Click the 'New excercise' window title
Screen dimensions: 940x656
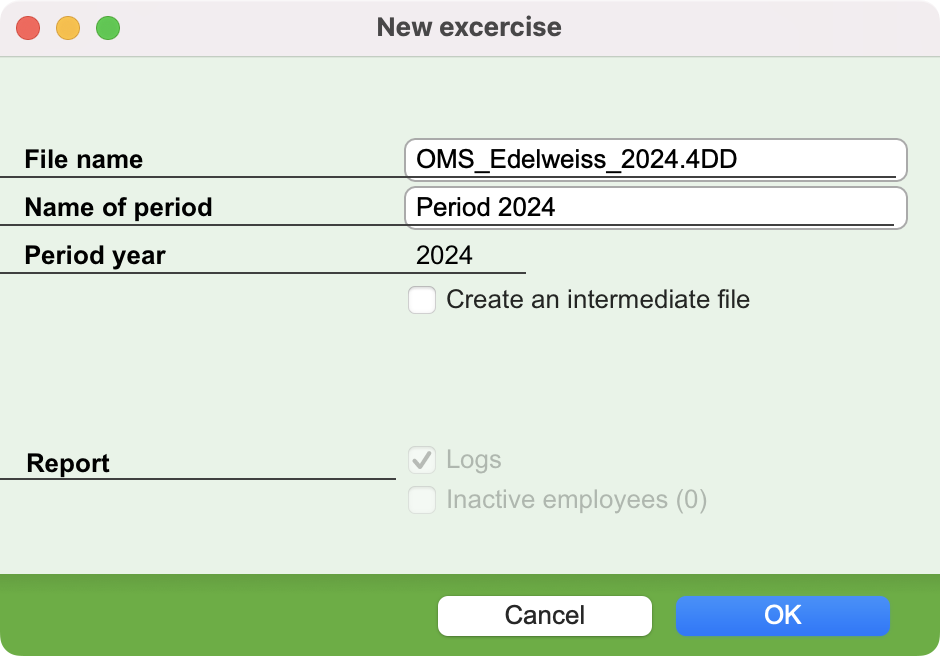pyautogui.click(x=469, y=27)
